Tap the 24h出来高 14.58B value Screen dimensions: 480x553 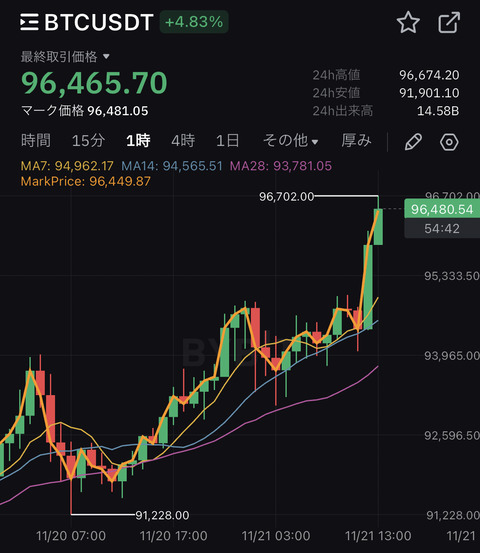coord(438,111)
